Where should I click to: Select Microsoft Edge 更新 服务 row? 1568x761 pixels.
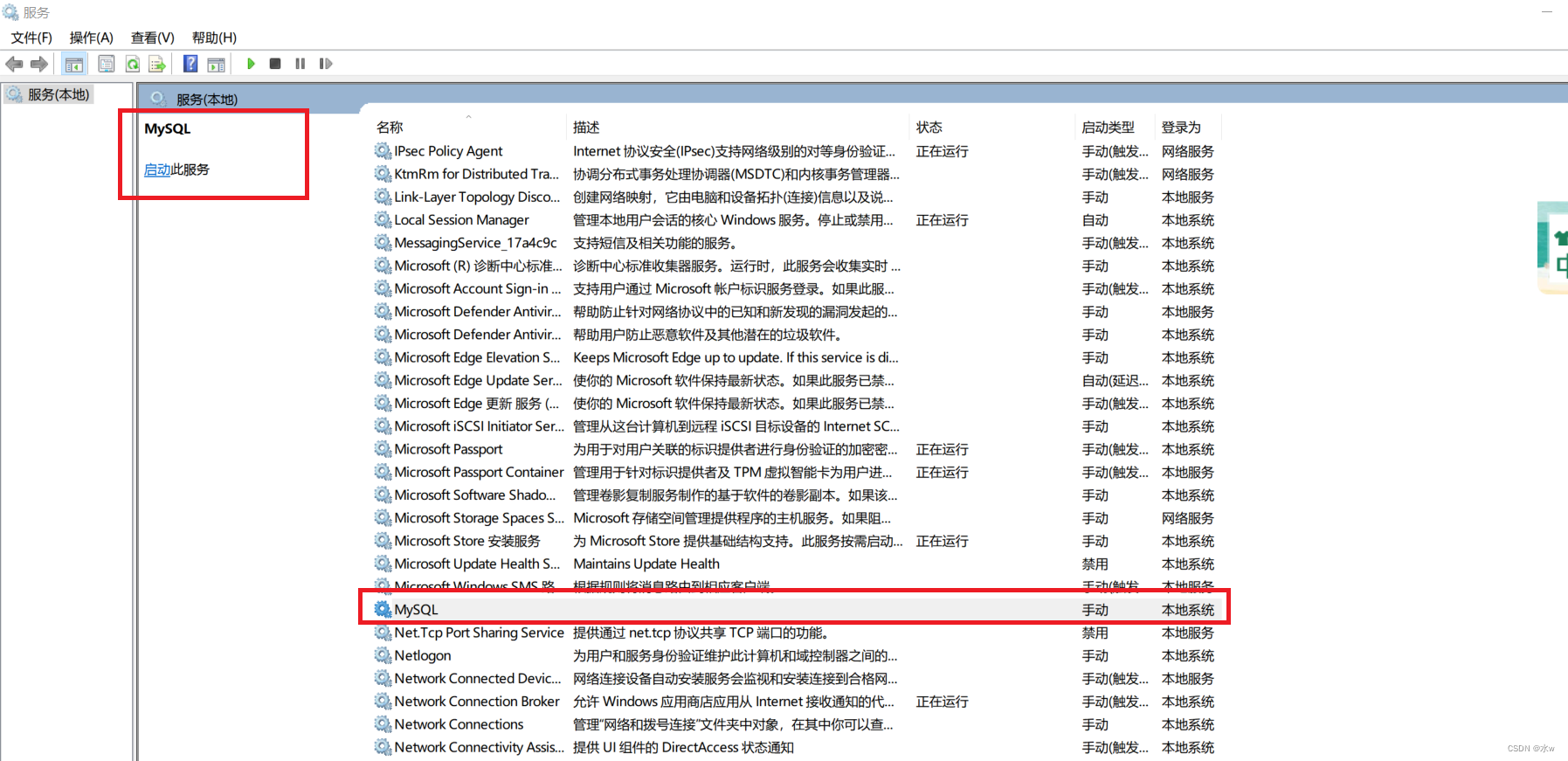[476, 403]
